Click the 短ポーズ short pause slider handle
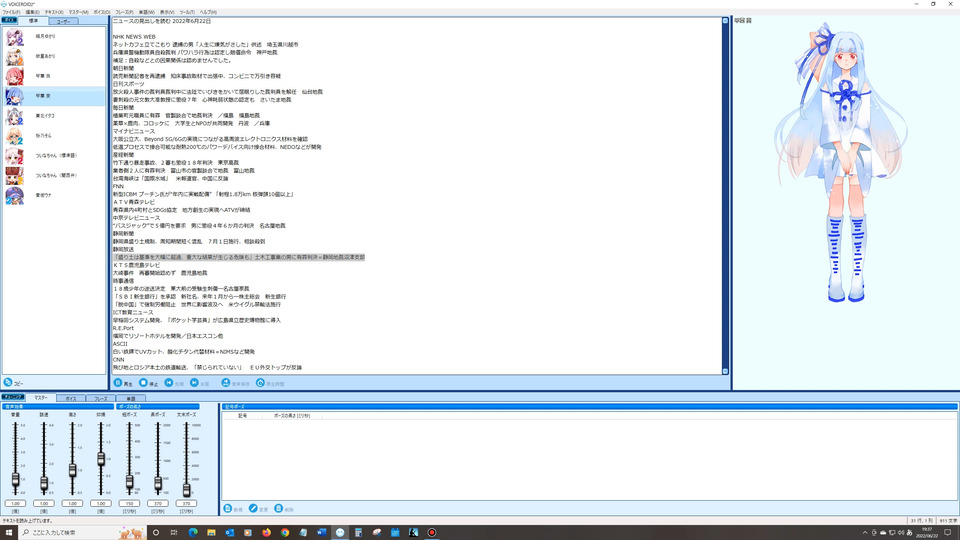The height and width of the screenshot is (540, 960). [x=129, y=482]
